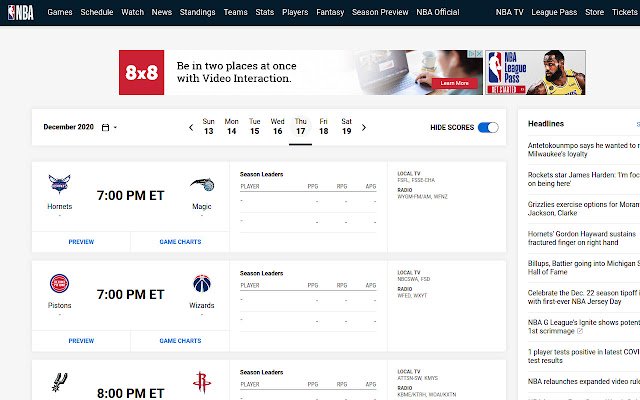Select Wed 16 date tab
Image resolution: width=640 pixels, height=400 pixels.
click(x=278, y=127)
